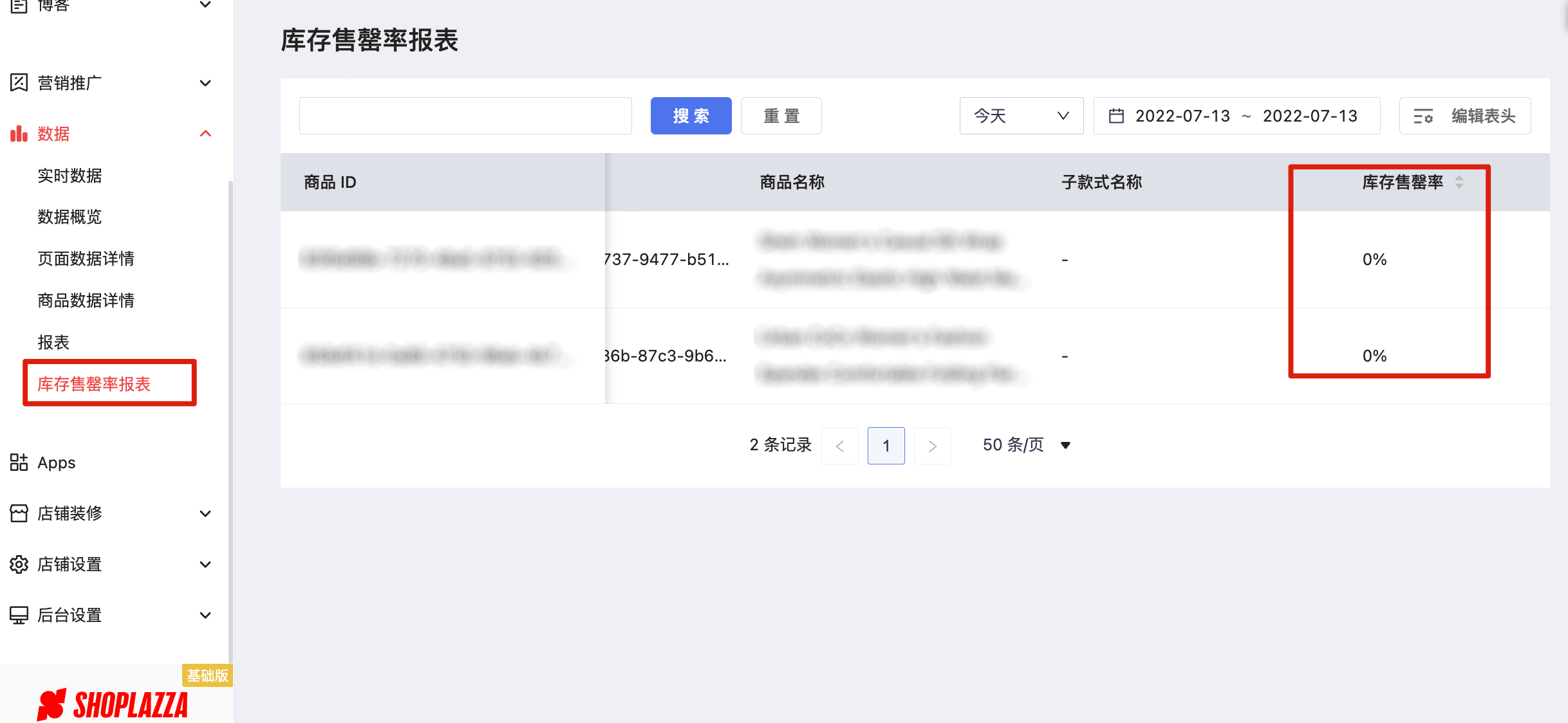Viewport: 1568px width, 723px height.
Task: Open 商品数据详情 page
Action: [x=86, y=300]
